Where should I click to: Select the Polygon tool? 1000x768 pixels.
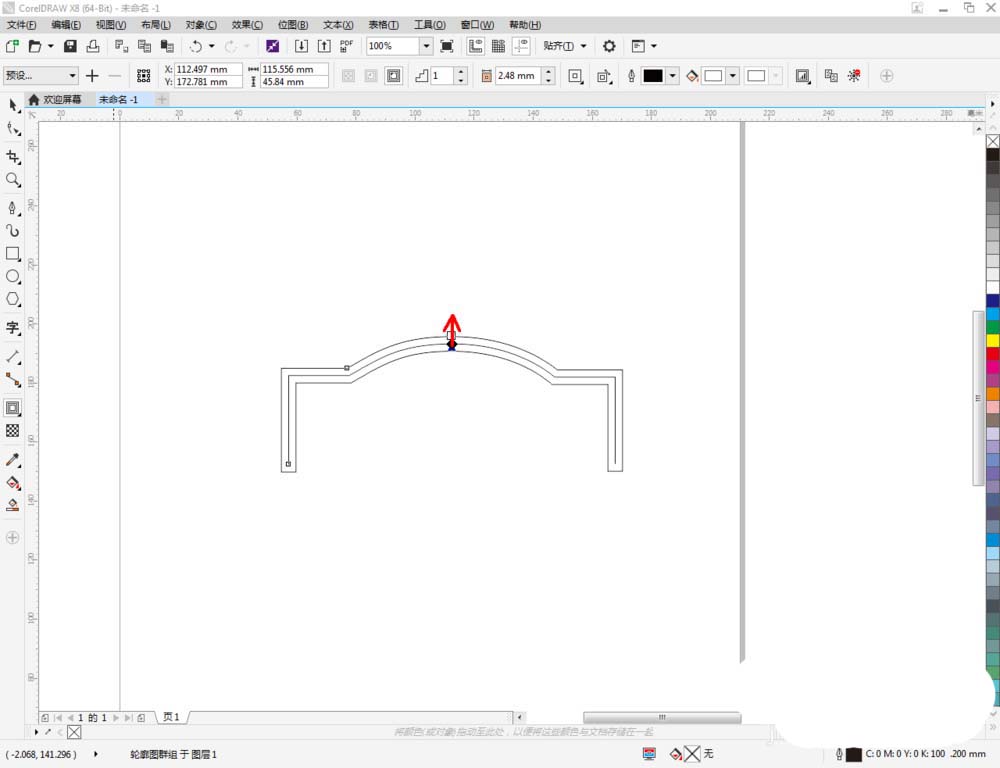(x=13, y=300)
